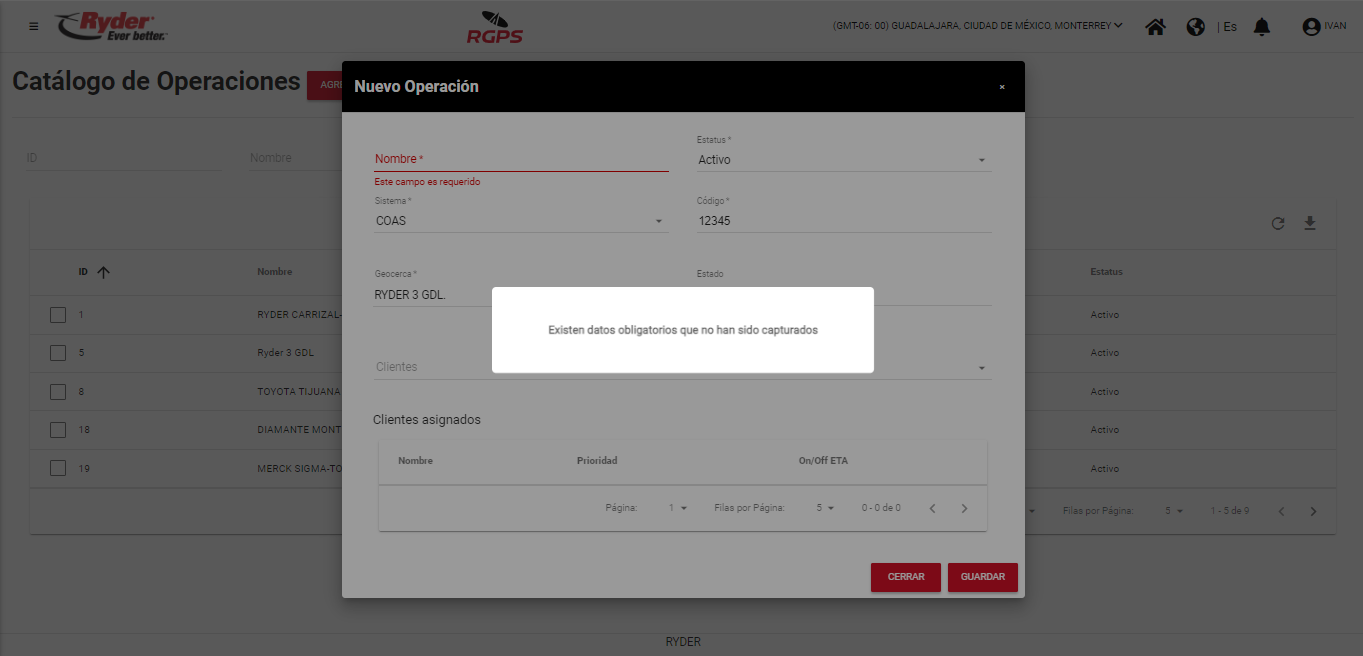Click the CERRAR button
Screen dimensions: 1363x656
905,577
